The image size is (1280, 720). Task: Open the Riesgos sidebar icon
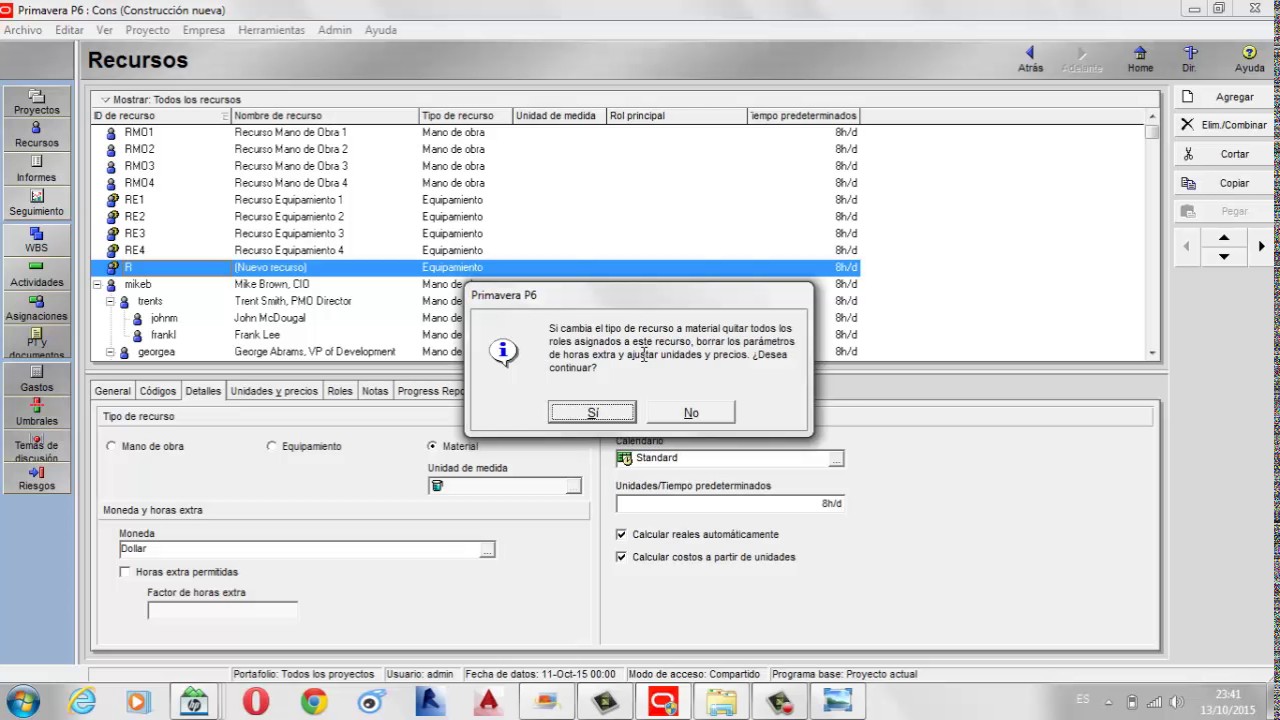[36, 478]
